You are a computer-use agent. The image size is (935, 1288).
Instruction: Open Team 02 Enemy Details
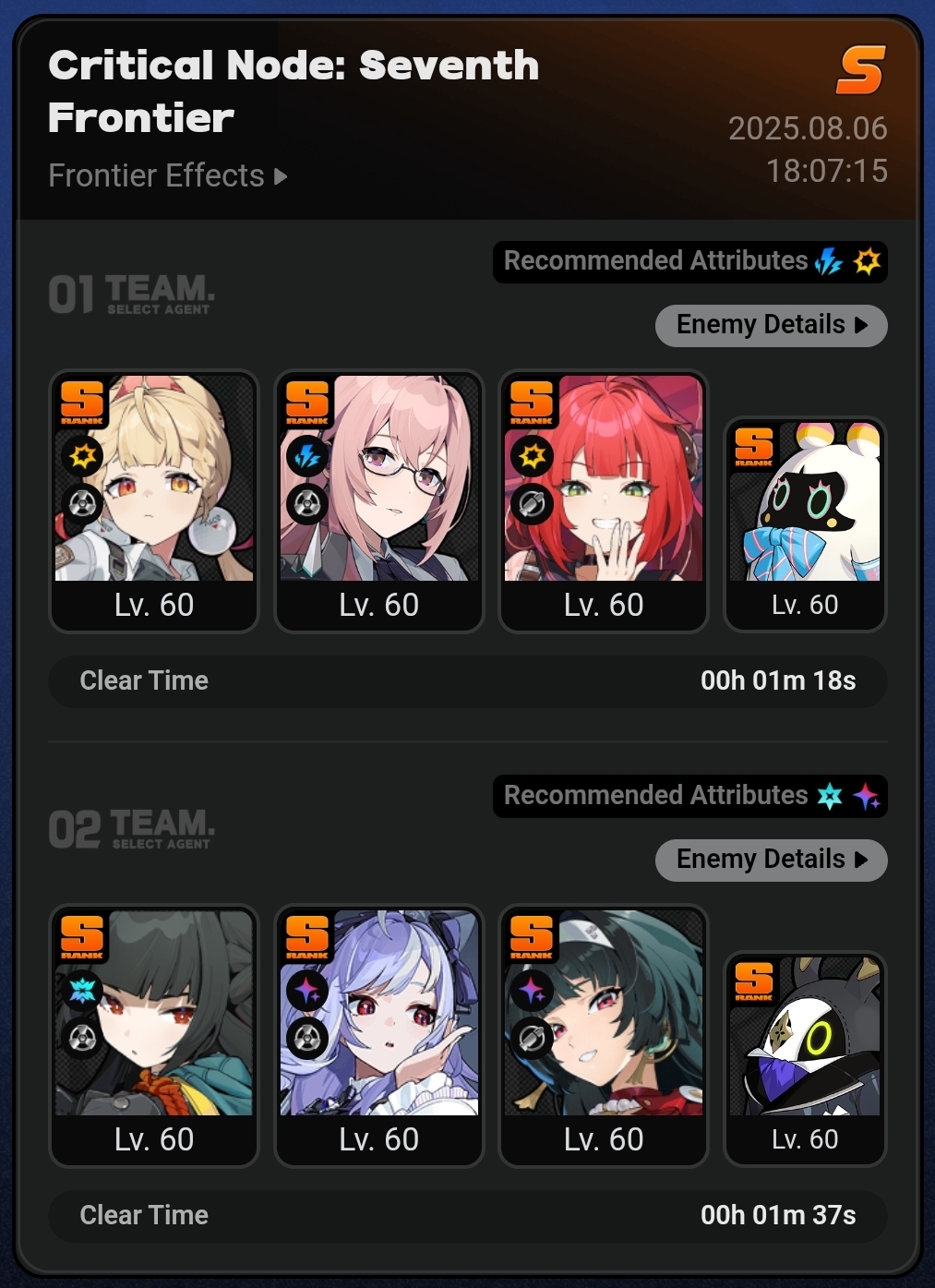(x=772, y=860)
